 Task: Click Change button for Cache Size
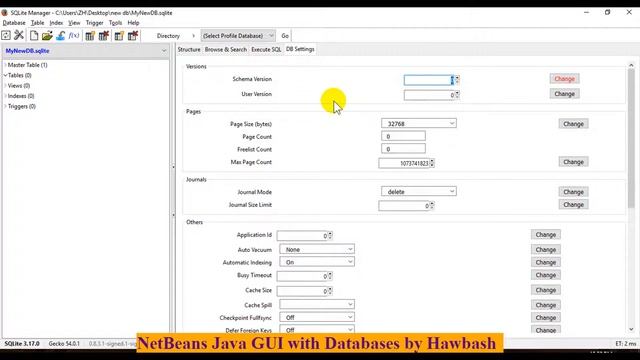[546, 290]
